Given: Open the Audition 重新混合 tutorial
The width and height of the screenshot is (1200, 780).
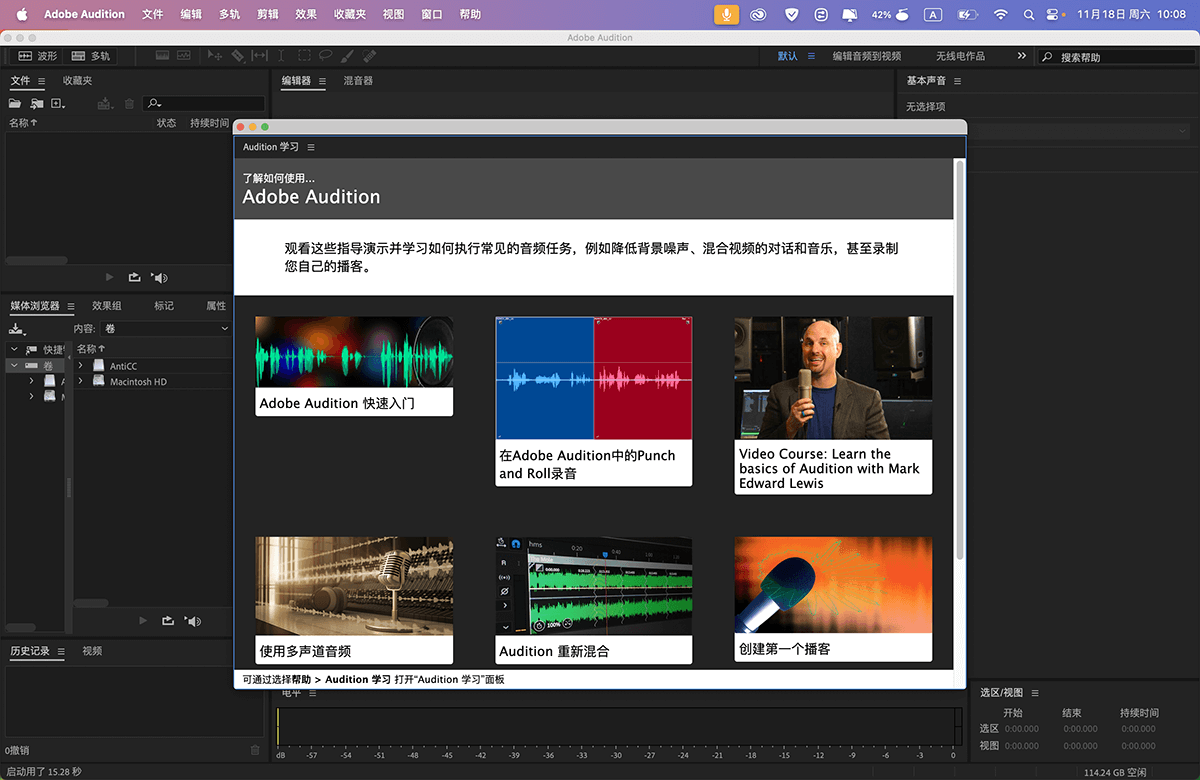Looking at the screenshot, I should tap(594, 600).
